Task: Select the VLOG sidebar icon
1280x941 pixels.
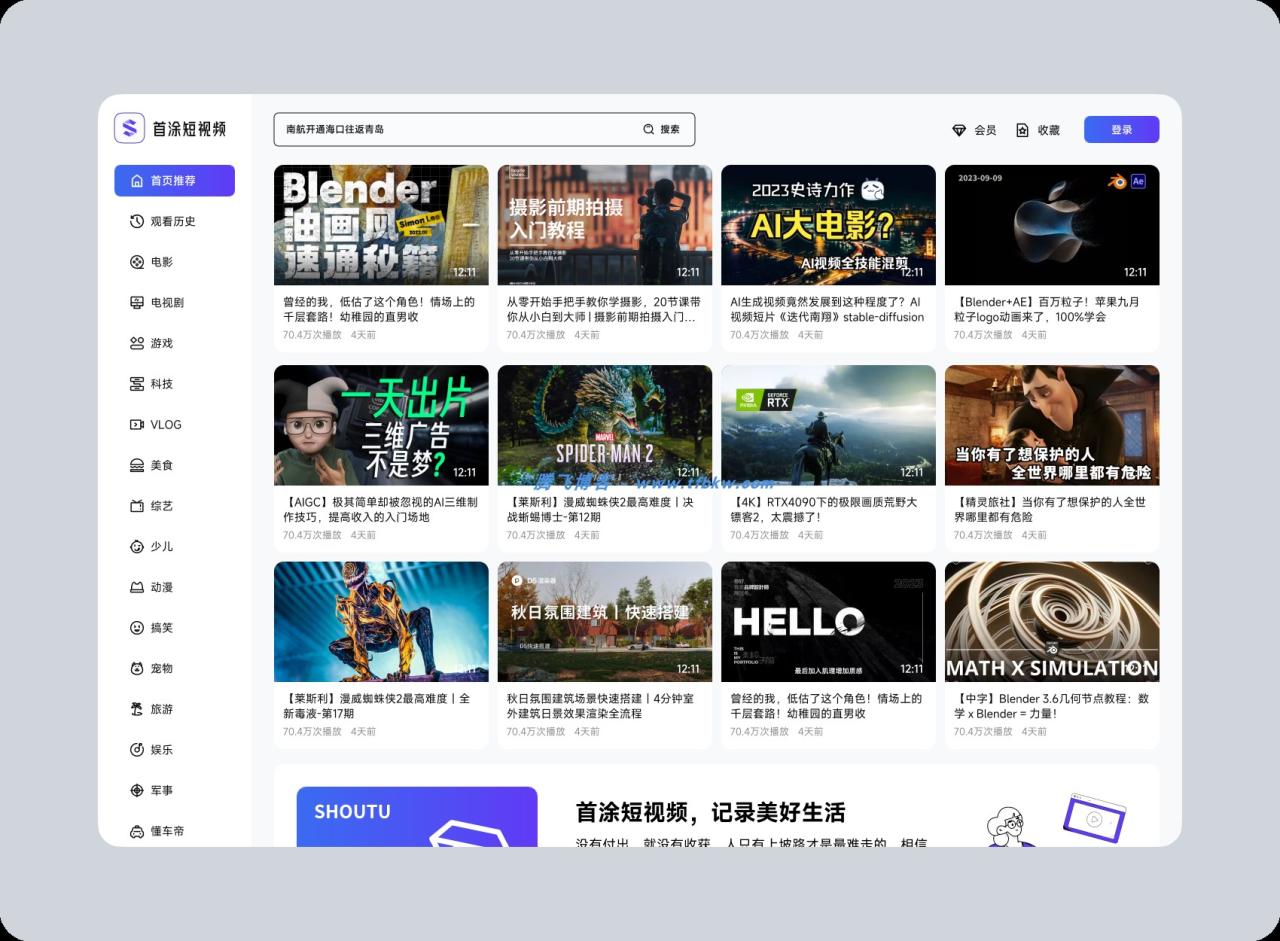Action: pyautogui.click(x=136, y=424)
